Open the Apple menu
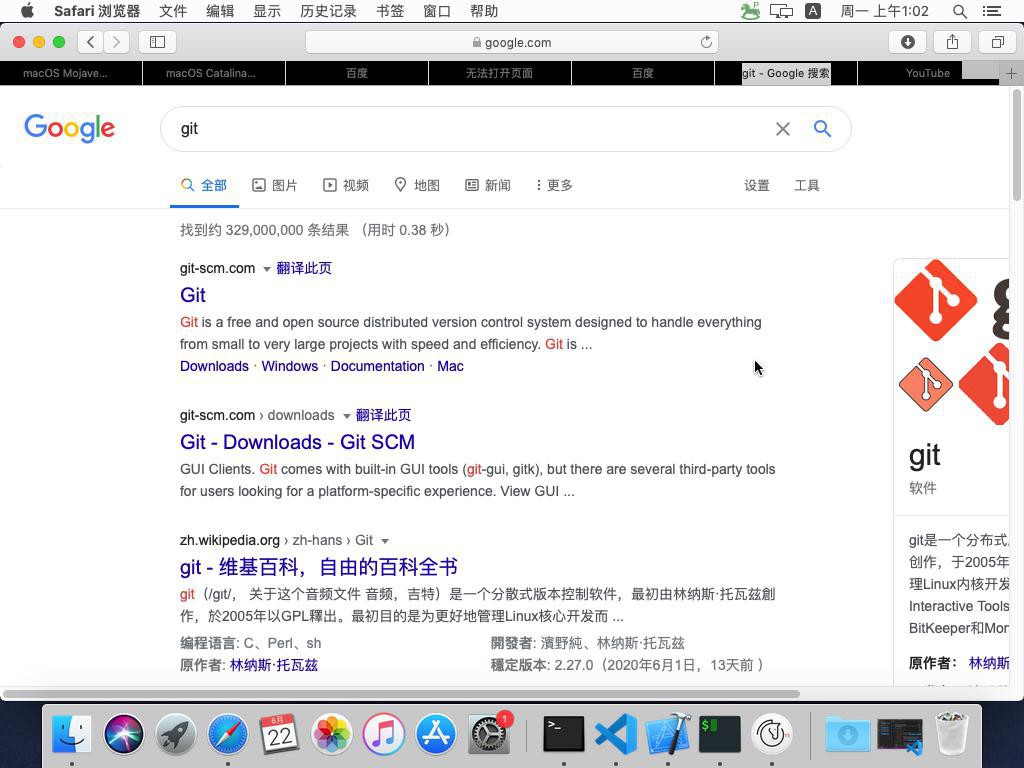1024x768 pixels. (27, 10)
